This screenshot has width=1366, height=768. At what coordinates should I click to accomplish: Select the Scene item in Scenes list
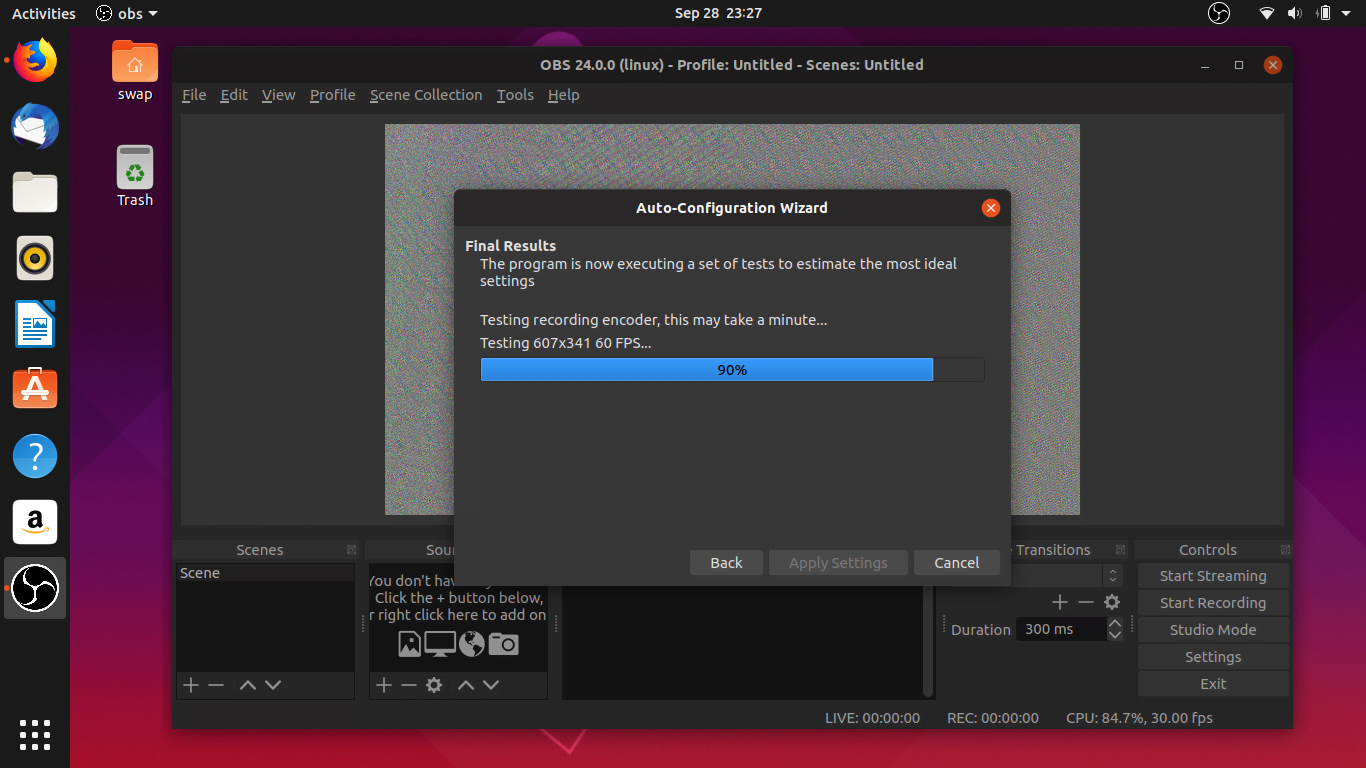tap(265, 573)
